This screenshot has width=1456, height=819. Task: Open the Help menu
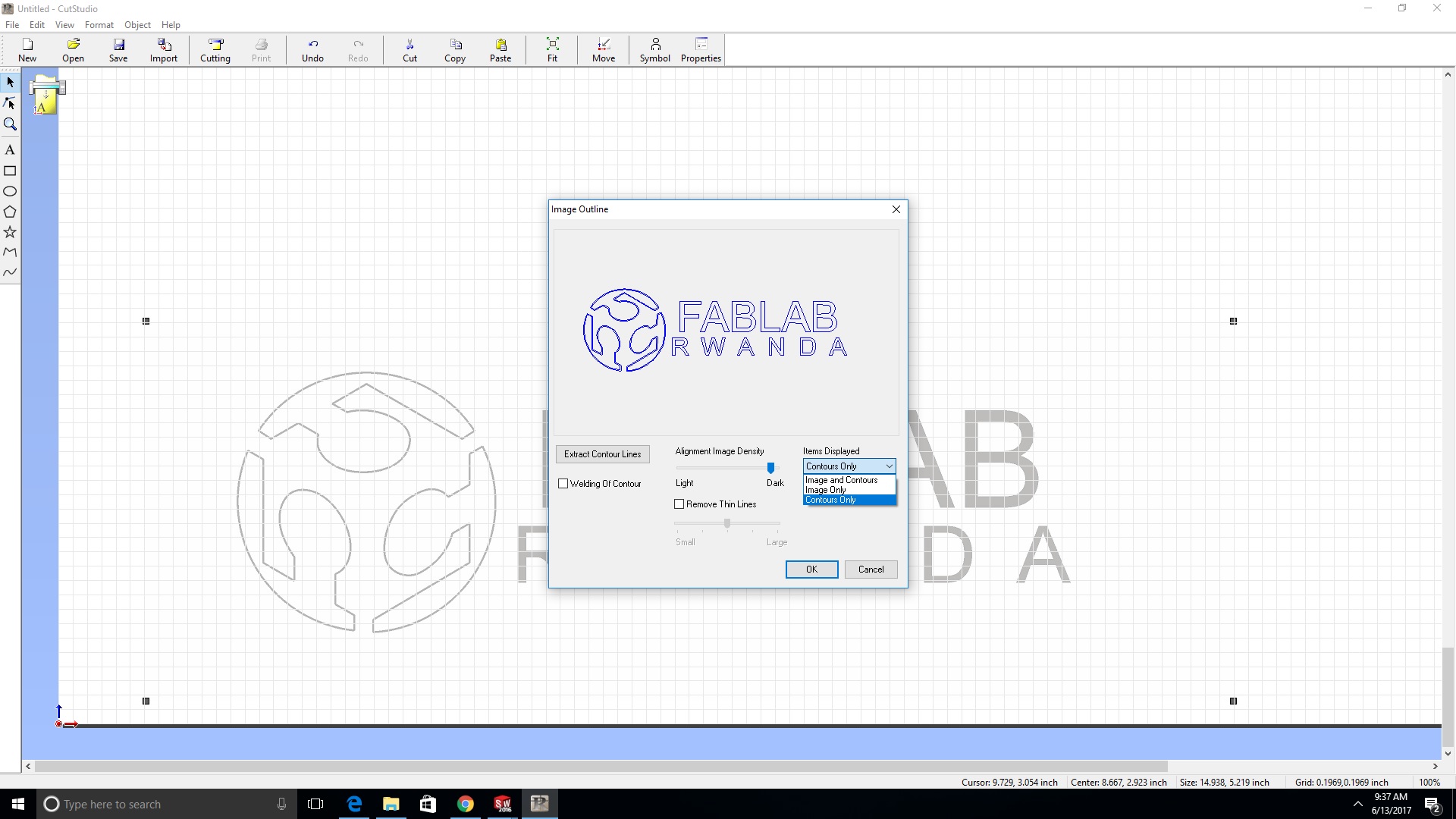pyautogui.click(x=171, y=24)
